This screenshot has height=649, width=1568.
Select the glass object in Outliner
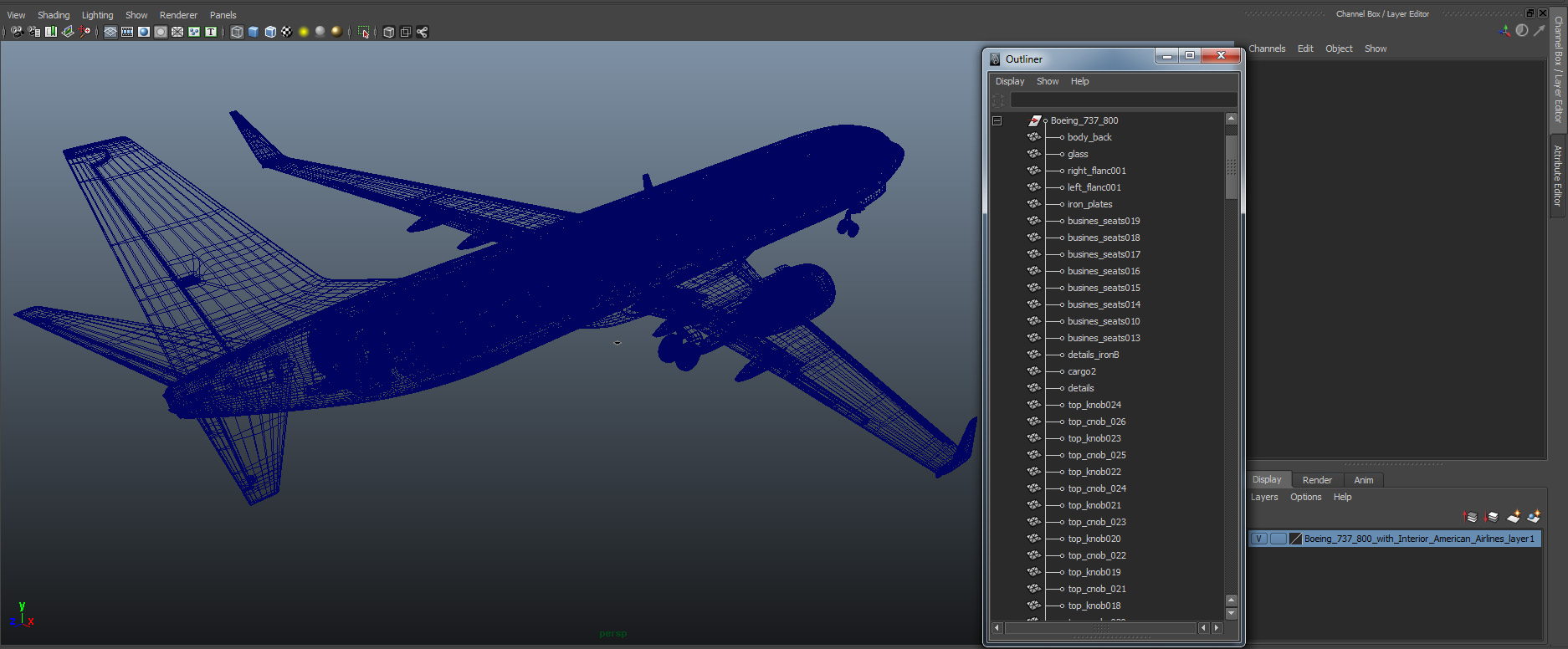(1078, 154)
